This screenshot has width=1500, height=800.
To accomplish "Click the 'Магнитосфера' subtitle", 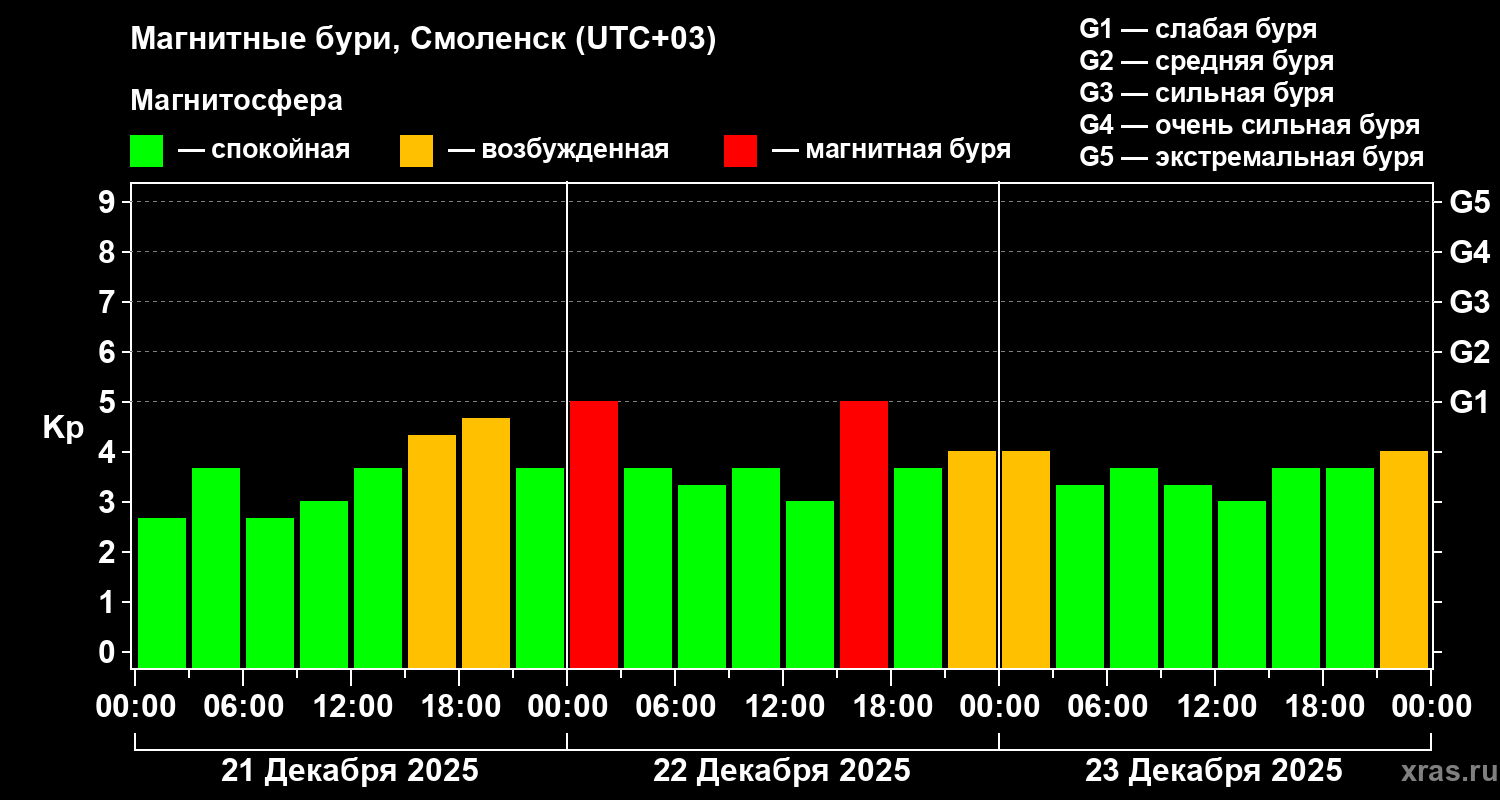I will click(x=237, y=101).
